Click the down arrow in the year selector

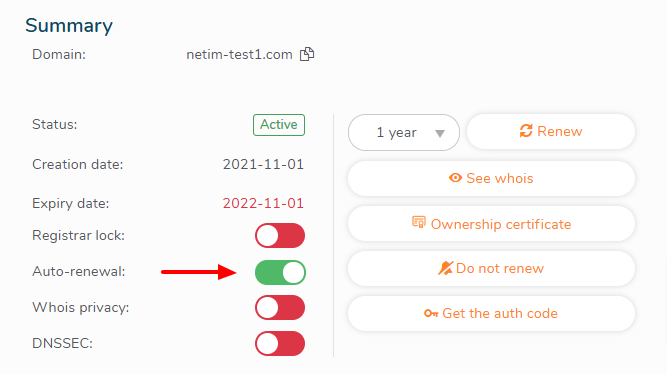click(x=440, y=134)
